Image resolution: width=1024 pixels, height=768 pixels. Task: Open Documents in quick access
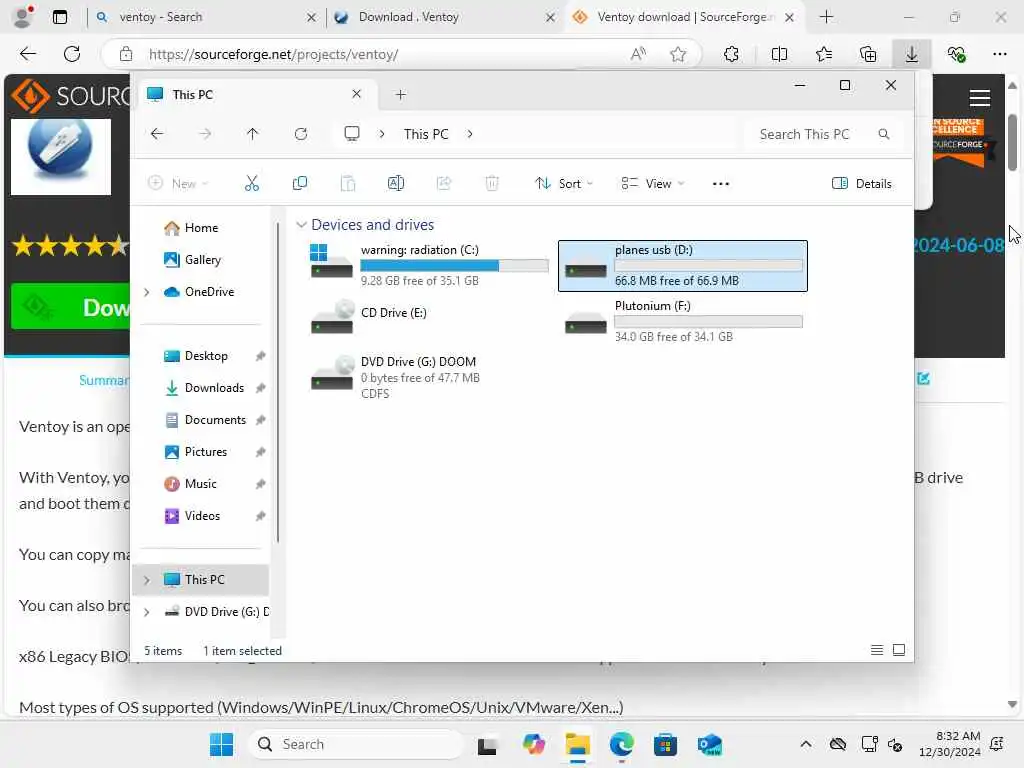pyautogui.click(x=215, y=420)
